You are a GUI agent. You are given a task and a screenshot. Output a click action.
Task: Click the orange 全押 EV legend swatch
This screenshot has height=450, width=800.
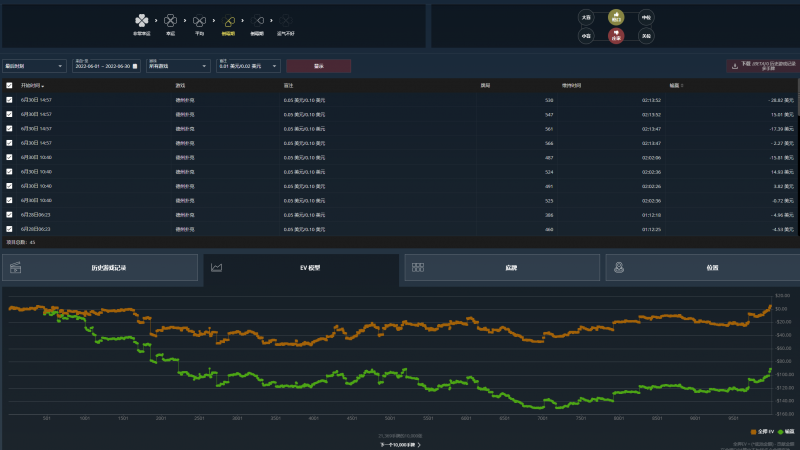point(752,431)
